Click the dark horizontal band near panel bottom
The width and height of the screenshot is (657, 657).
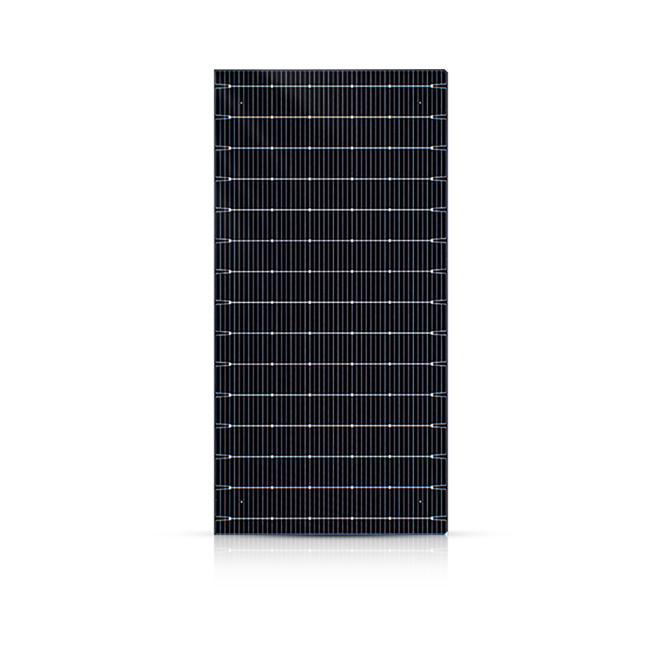tap(330, 535)
